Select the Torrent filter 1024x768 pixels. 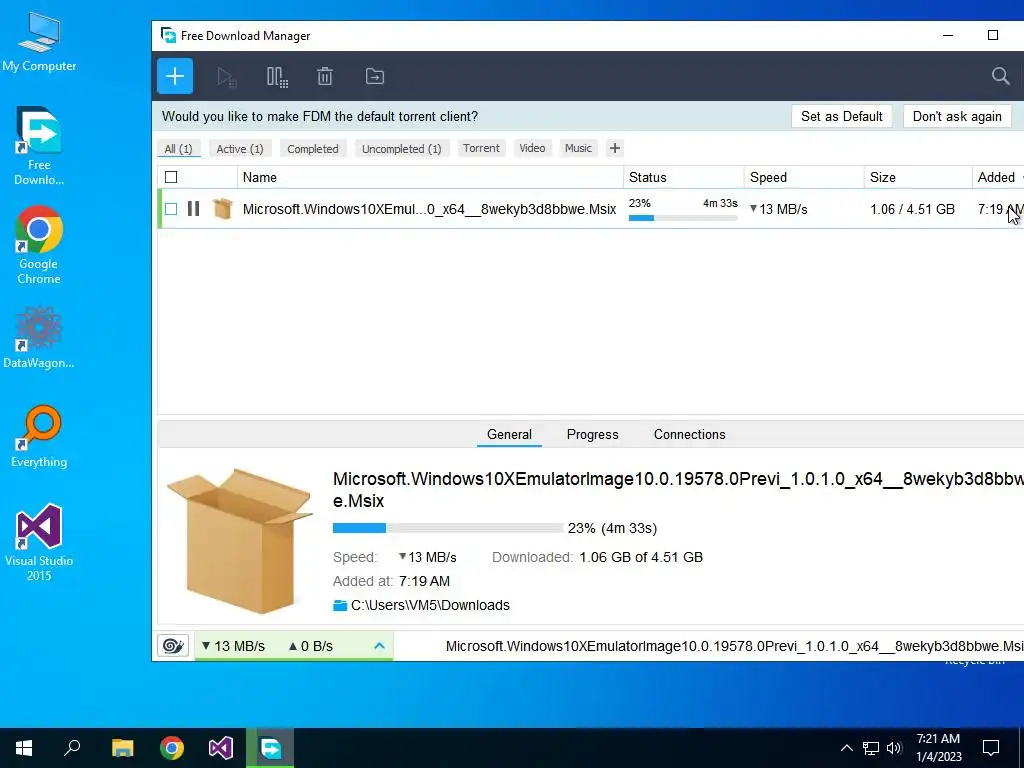click(481, 148)
